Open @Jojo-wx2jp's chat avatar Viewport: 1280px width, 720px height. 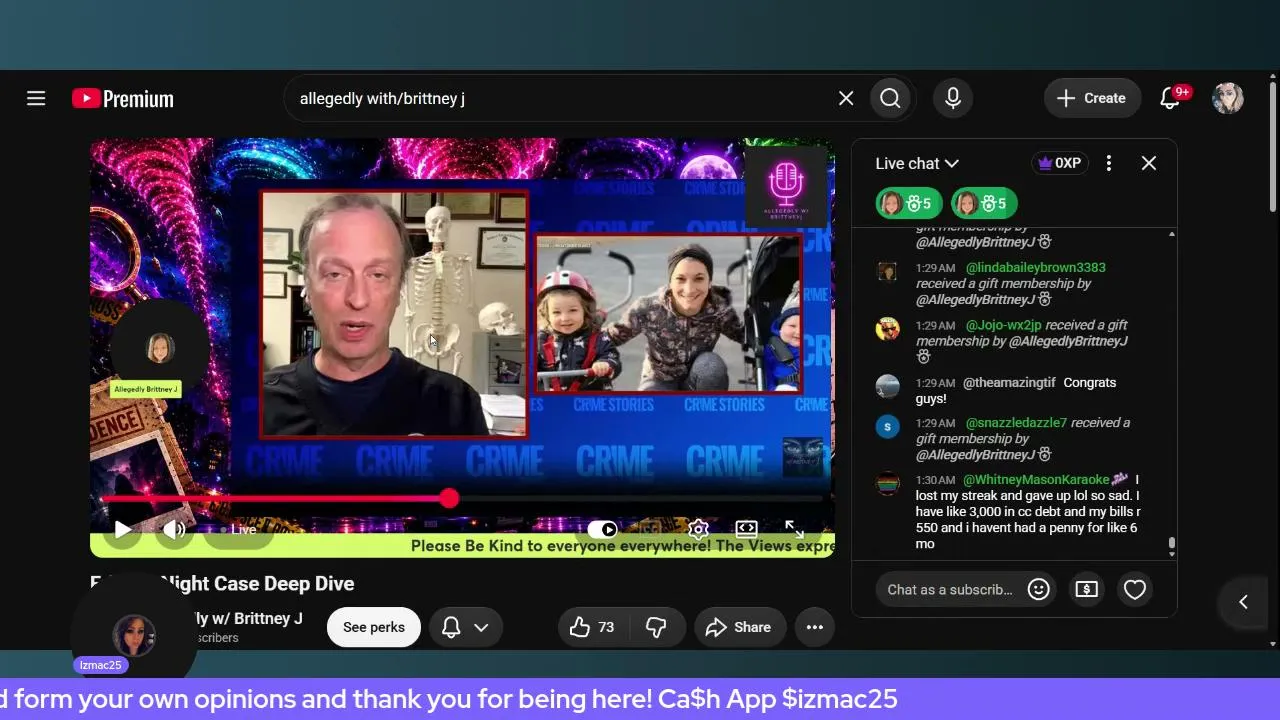888,329
